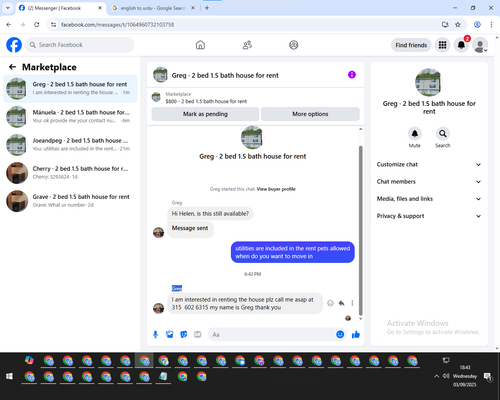Image resolution: width=500 pixels, height=400 pixels.
Task: Click the blue 'utilities are included' message bubble
Action: click(x=293, y=252)
